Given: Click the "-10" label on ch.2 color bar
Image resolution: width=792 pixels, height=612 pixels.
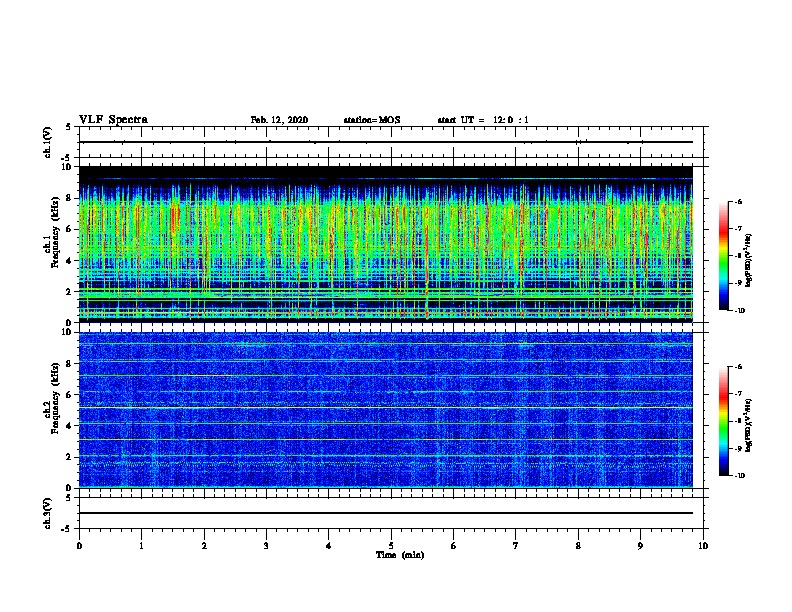Looking at the screenshot, I should (739, 476).
